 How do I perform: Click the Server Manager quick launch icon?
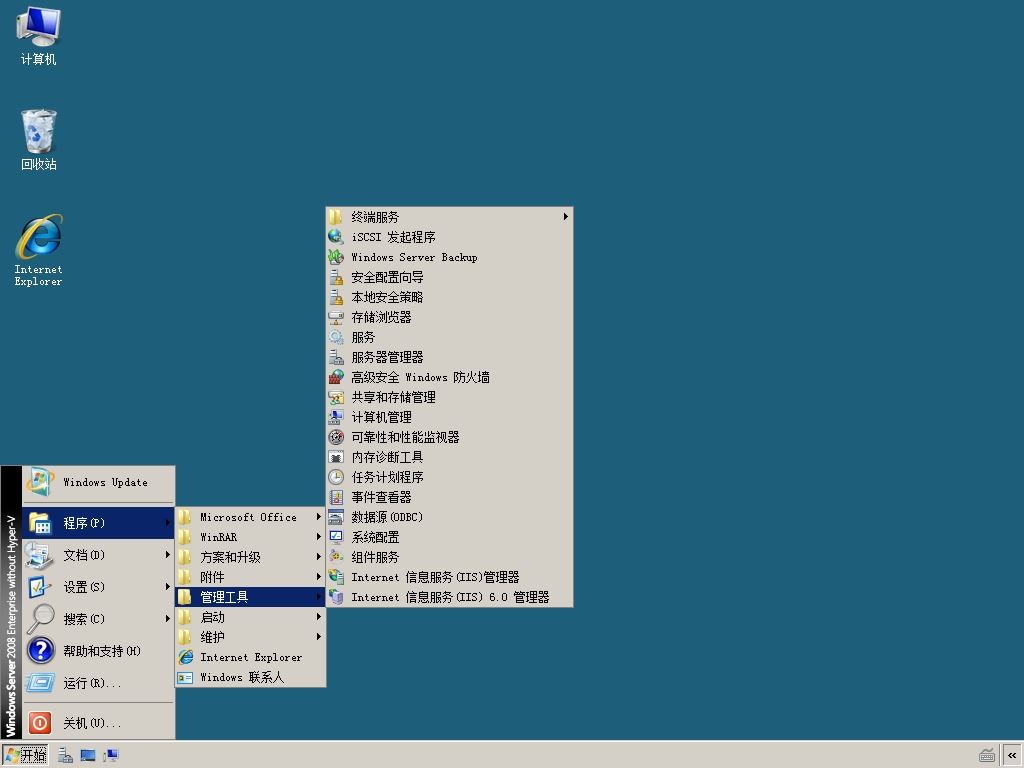pyautogui.click(x=65, y=756)
